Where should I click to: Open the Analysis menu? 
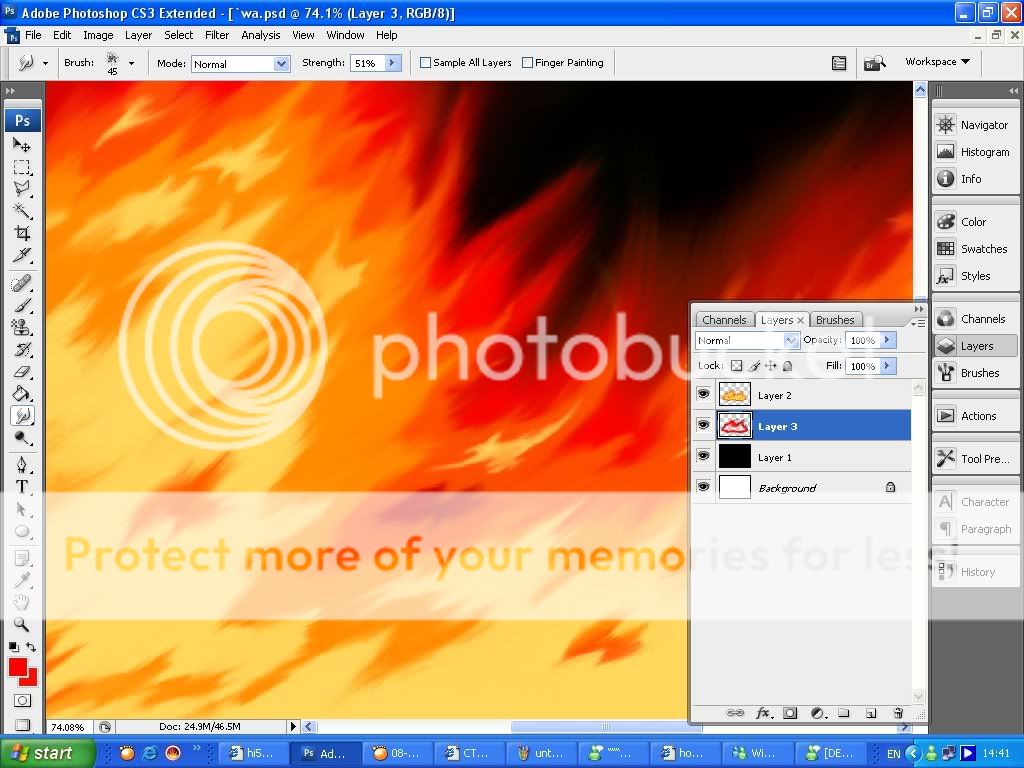point(261,35)
